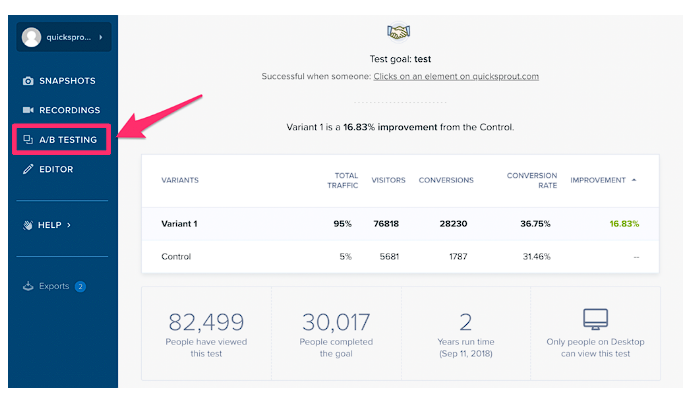The height and width of the screenshot is (398, 698).
Task: Select the Control row label
Action: 176,257
